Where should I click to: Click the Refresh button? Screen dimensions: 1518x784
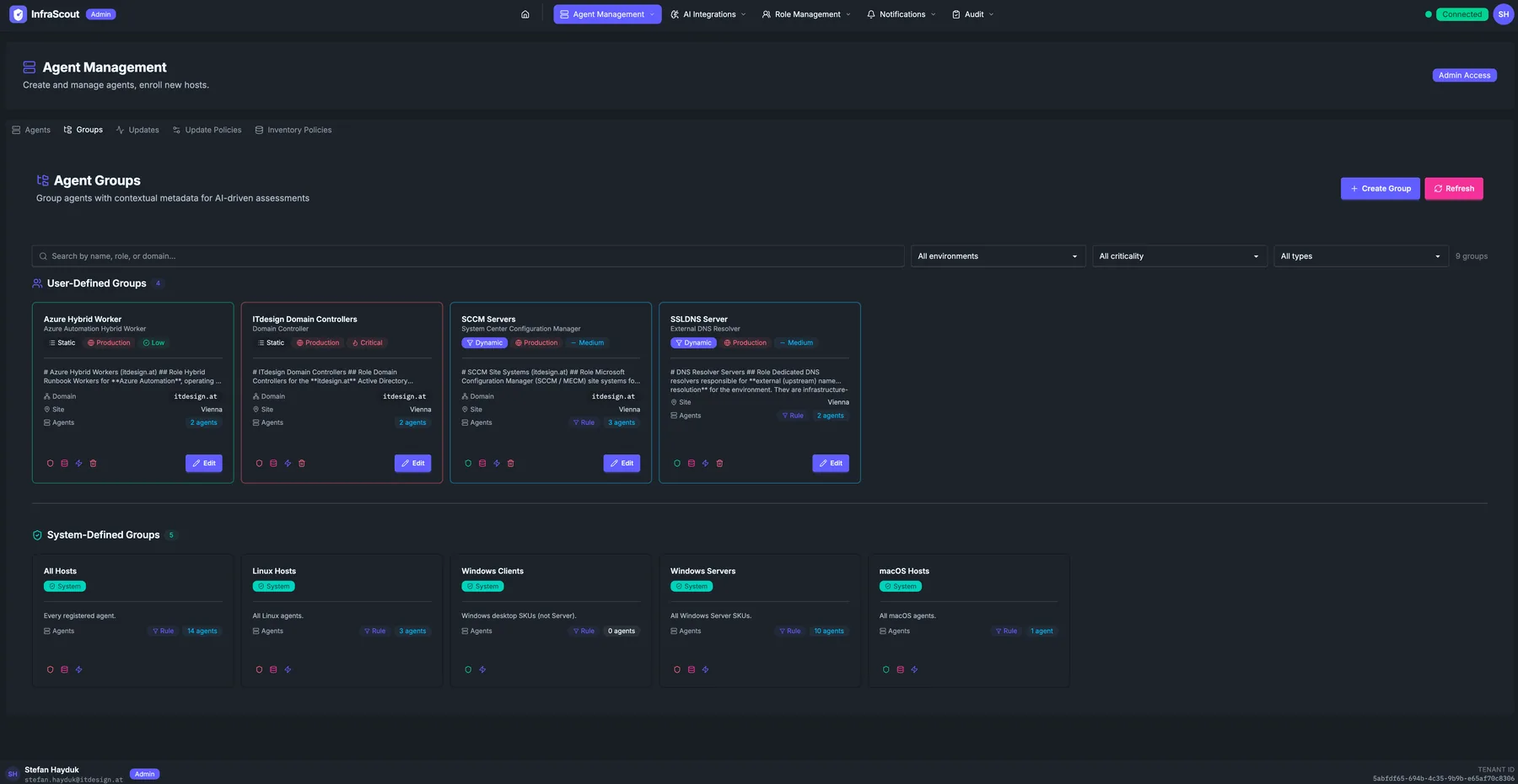pos(1454,189)
